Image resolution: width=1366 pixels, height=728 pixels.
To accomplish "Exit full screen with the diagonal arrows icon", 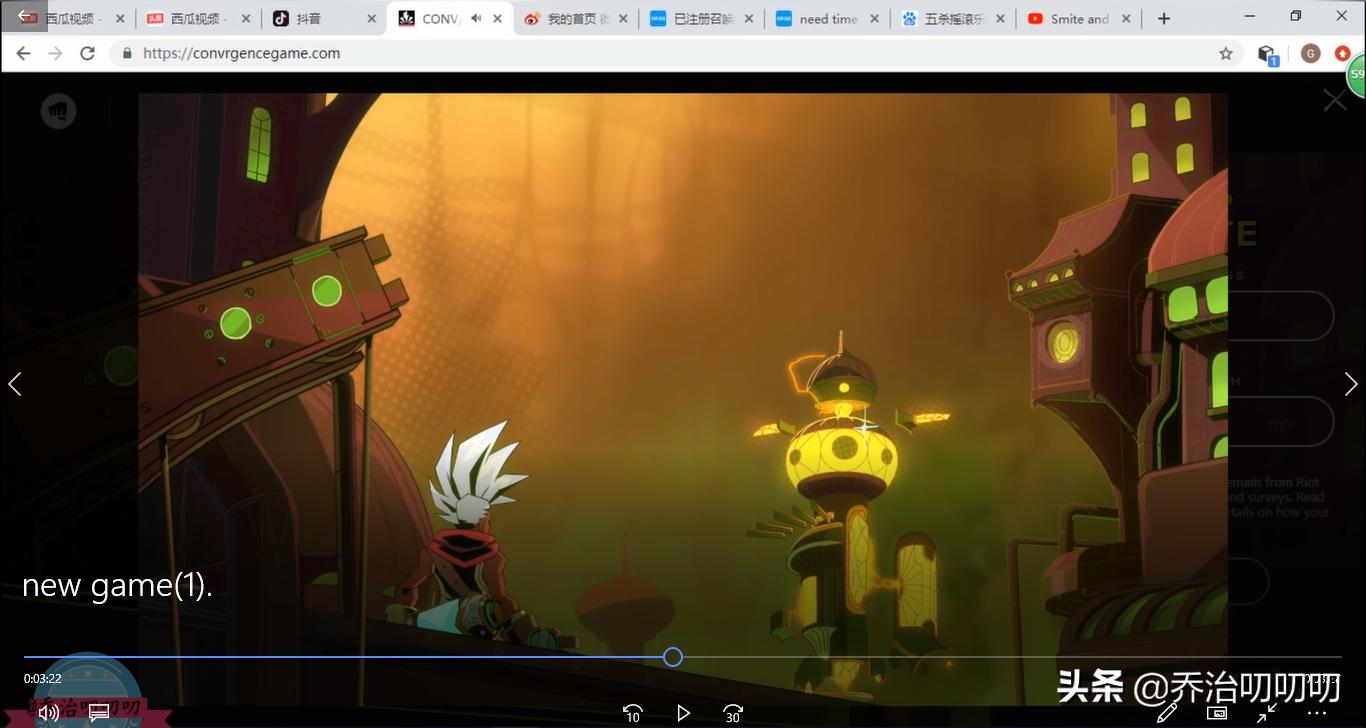I will (x=1266, y=713).
